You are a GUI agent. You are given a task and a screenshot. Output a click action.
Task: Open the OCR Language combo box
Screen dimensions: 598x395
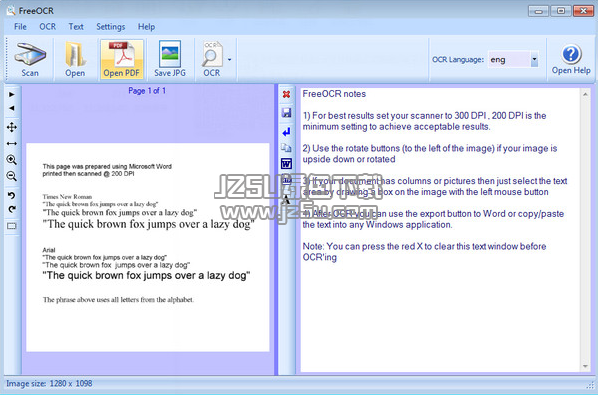coord(534,59)
